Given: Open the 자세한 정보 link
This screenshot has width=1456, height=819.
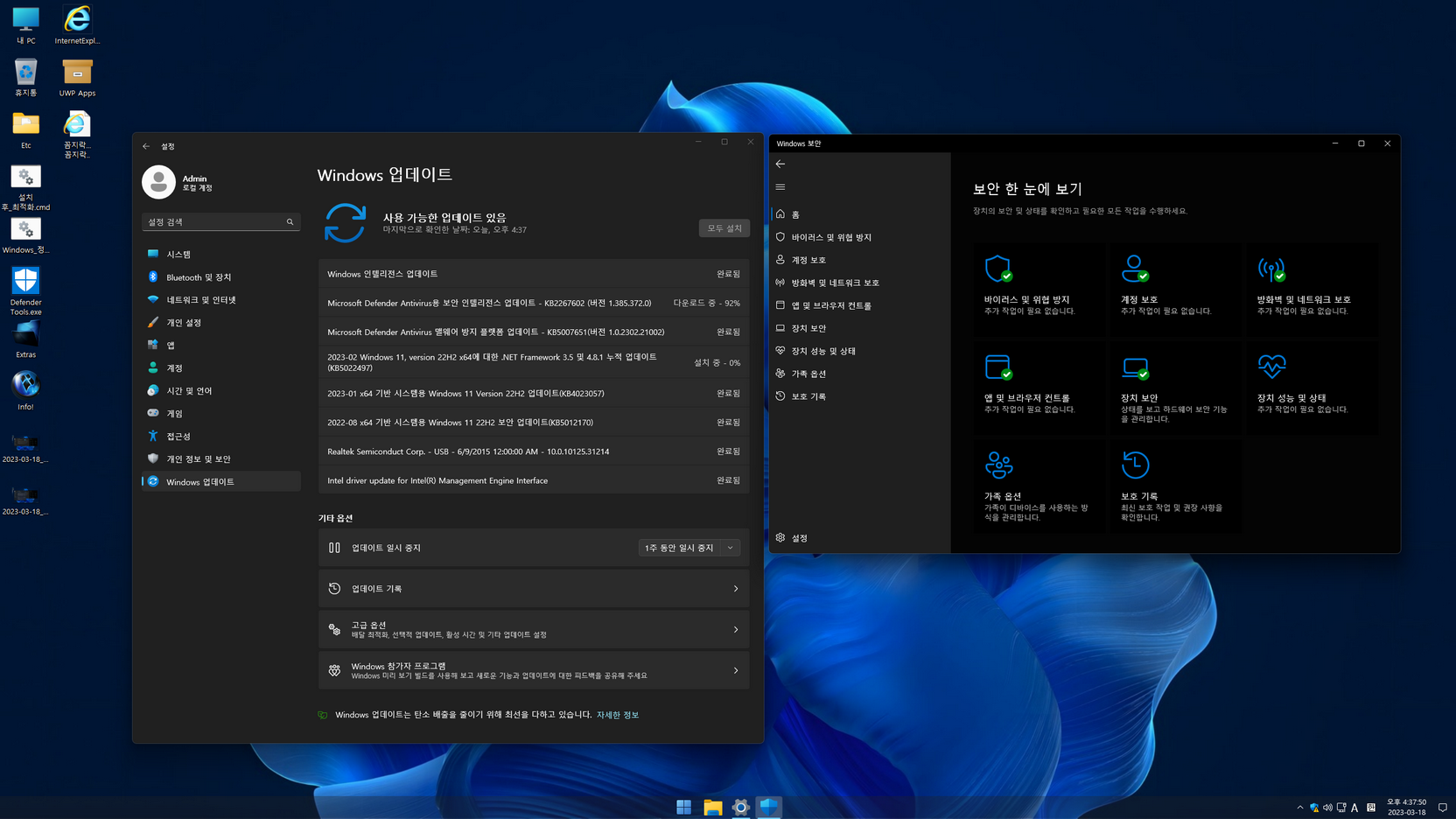Looking at the screenshot, I should pyautogui.click(x=618, y=715).
